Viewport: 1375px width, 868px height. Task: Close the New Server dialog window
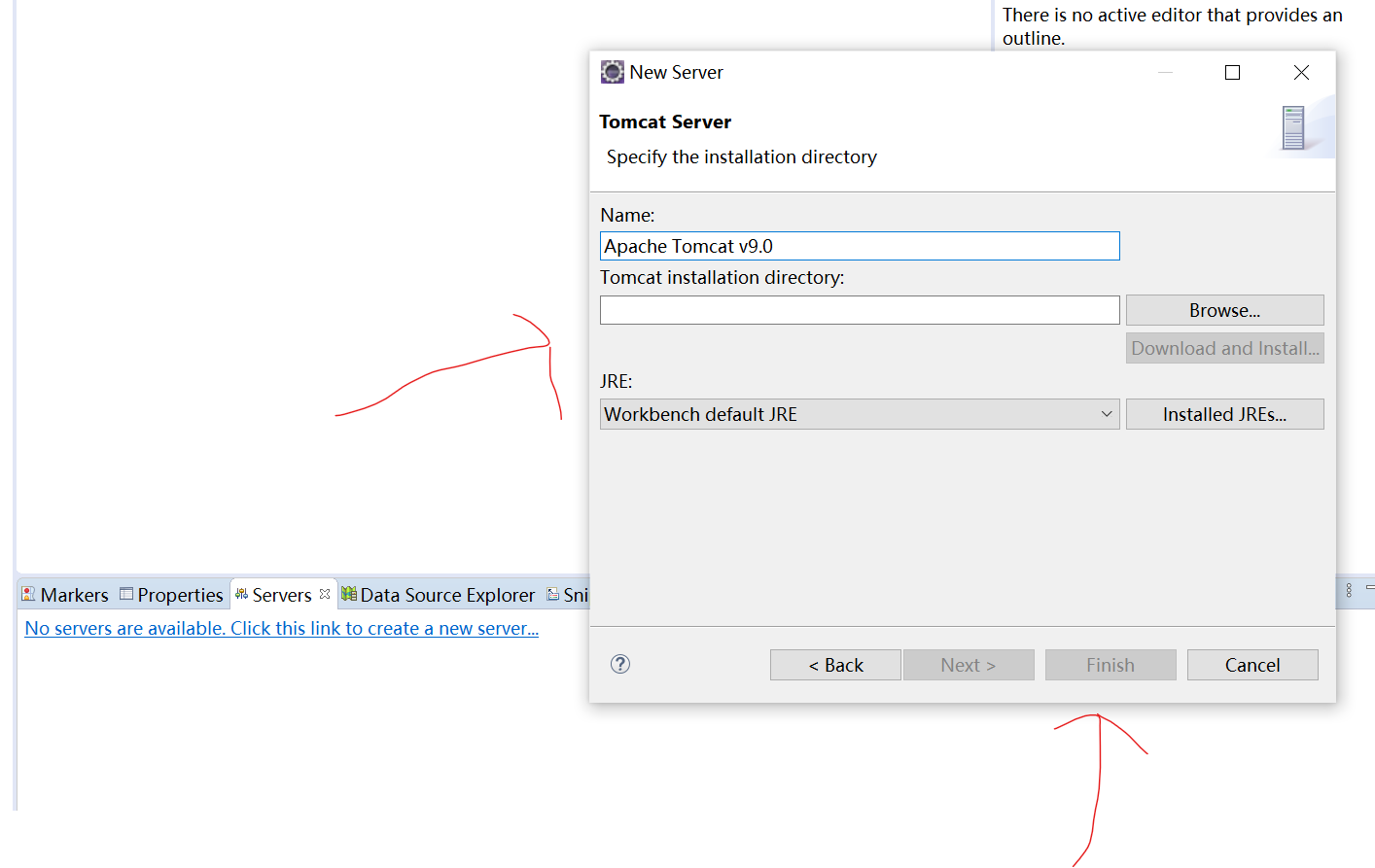(x=1301, y=73)
